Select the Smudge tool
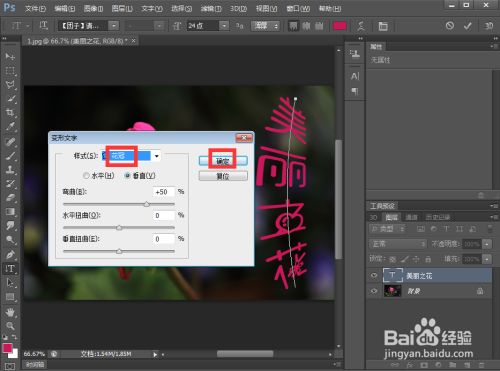 10,226
